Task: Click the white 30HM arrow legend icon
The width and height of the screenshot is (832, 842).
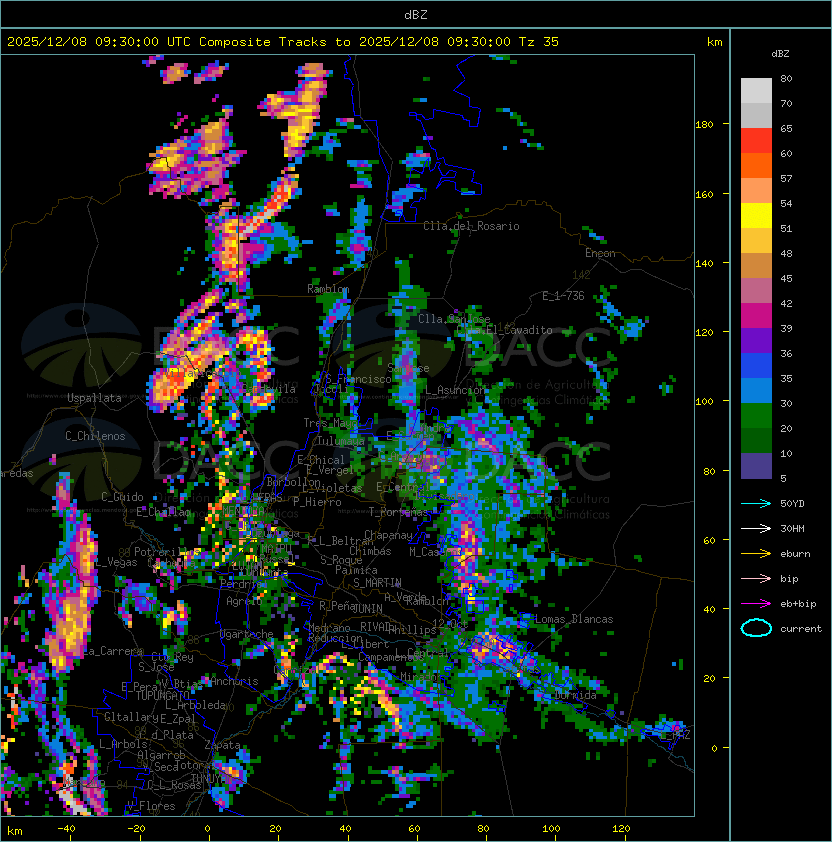Action: pyautogui.click(x=756, y=529)
